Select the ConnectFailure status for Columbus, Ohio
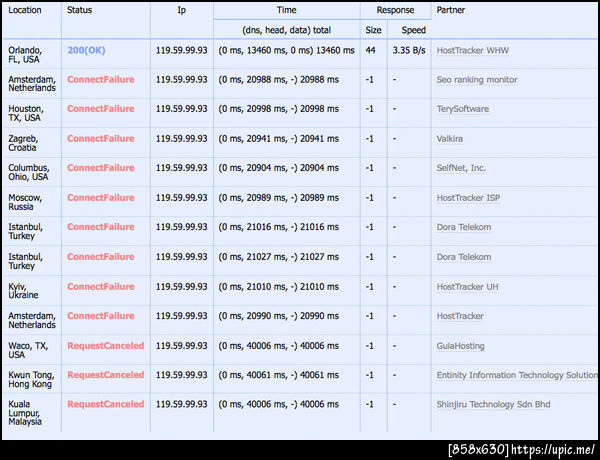The height and width of the screenshot is (460, 600). click(x=101, y=168)
